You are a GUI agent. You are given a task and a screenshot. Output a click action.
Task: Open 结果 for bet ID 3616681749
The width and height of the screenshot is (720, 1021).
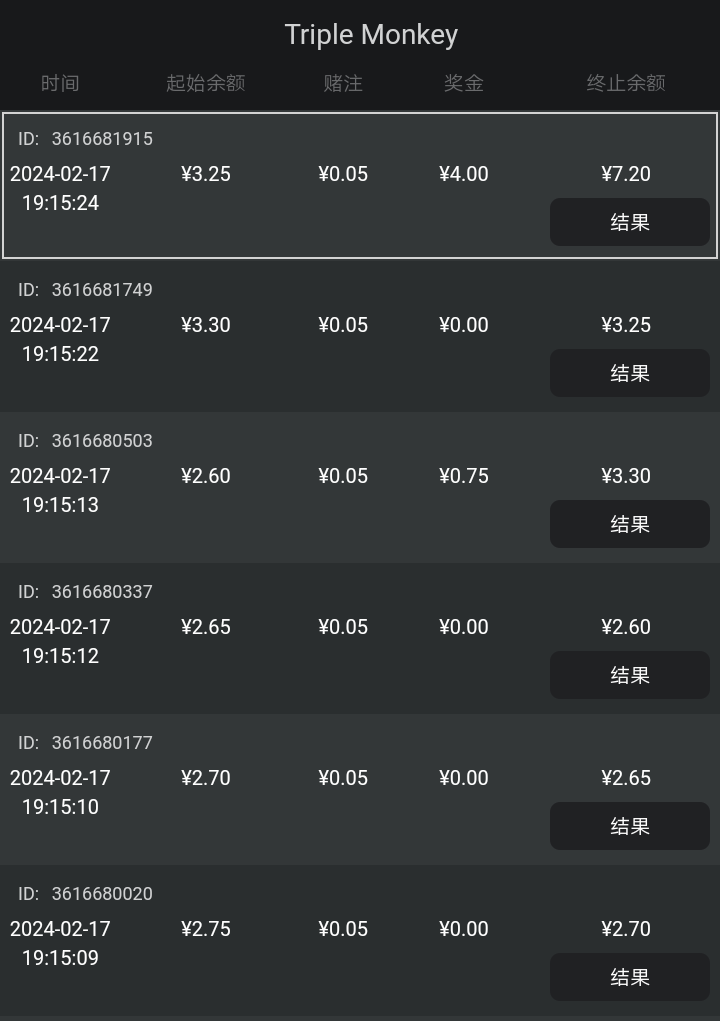(630, 373)
